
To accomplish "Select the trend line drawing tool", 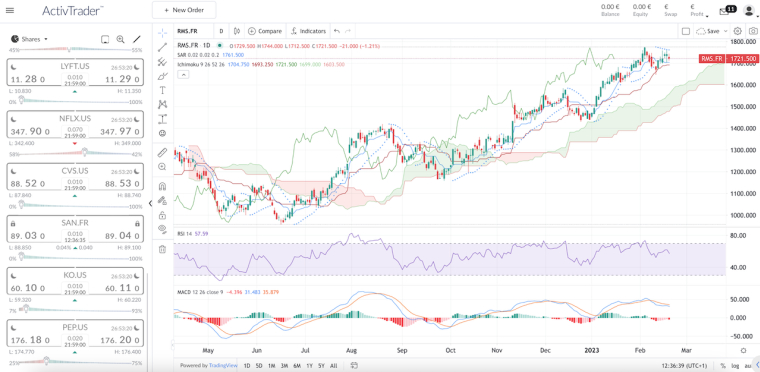I will (162, 47).
